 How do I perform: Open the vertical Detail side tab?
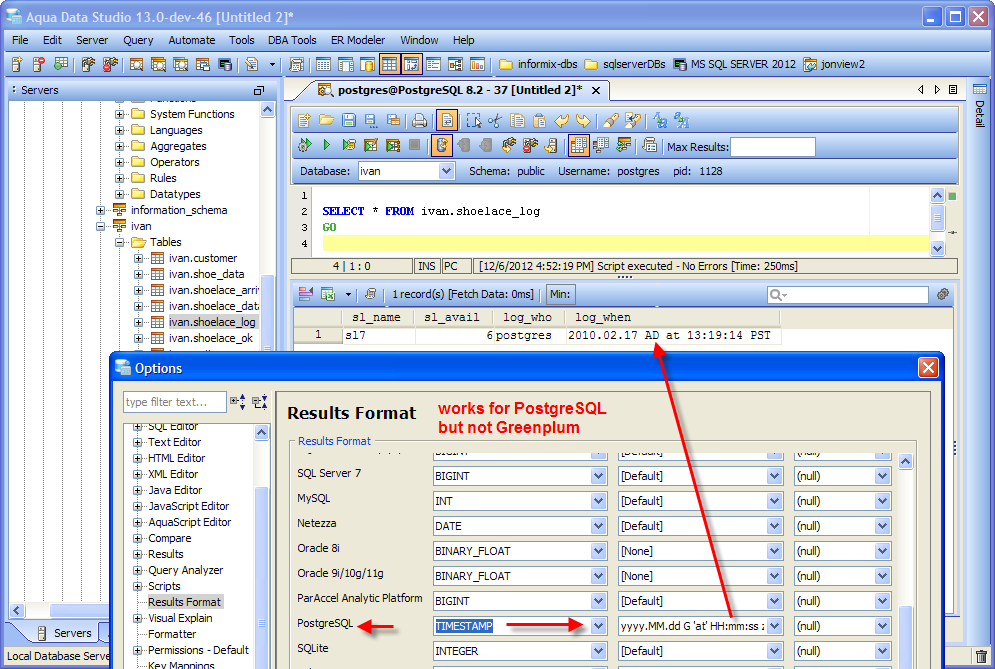980,105
